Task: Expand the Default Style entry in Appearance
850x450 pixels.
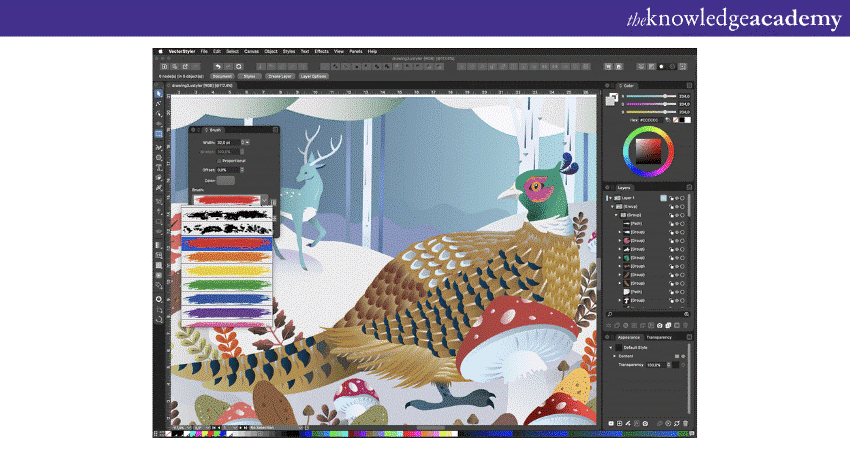Action: pos(611,347)
